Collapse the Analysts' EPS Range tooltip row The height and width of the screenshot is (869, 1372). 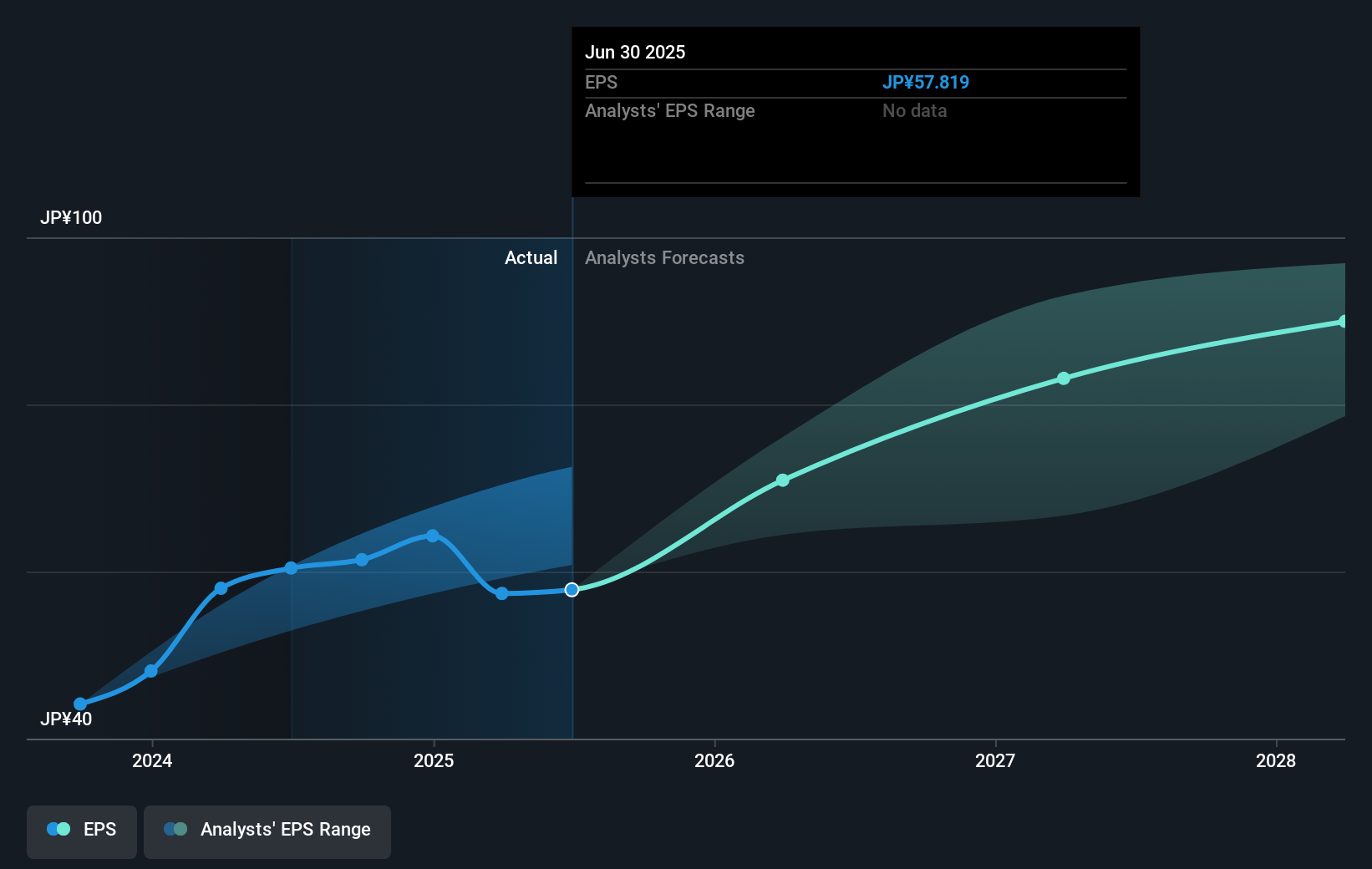[669, 110]
